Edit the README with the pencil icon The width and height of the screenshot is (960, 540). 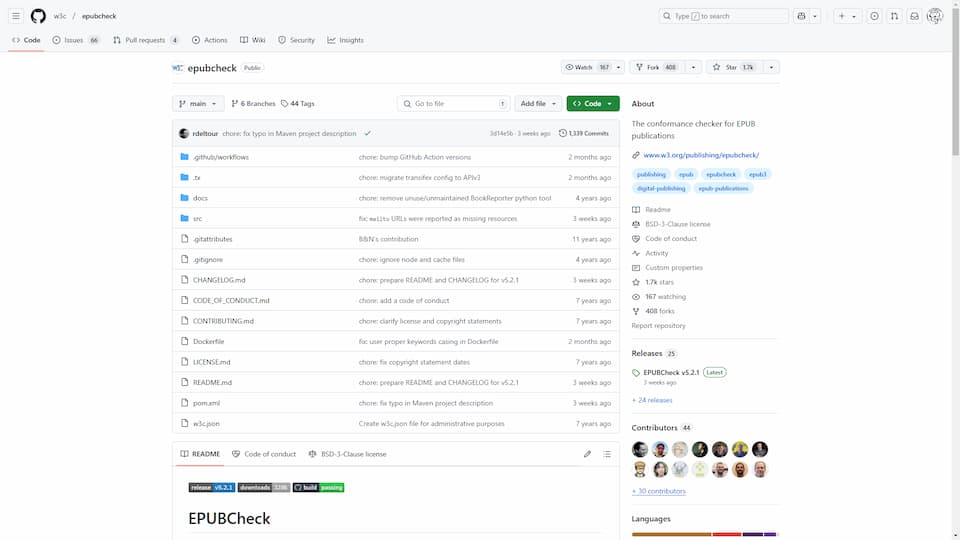587,454
